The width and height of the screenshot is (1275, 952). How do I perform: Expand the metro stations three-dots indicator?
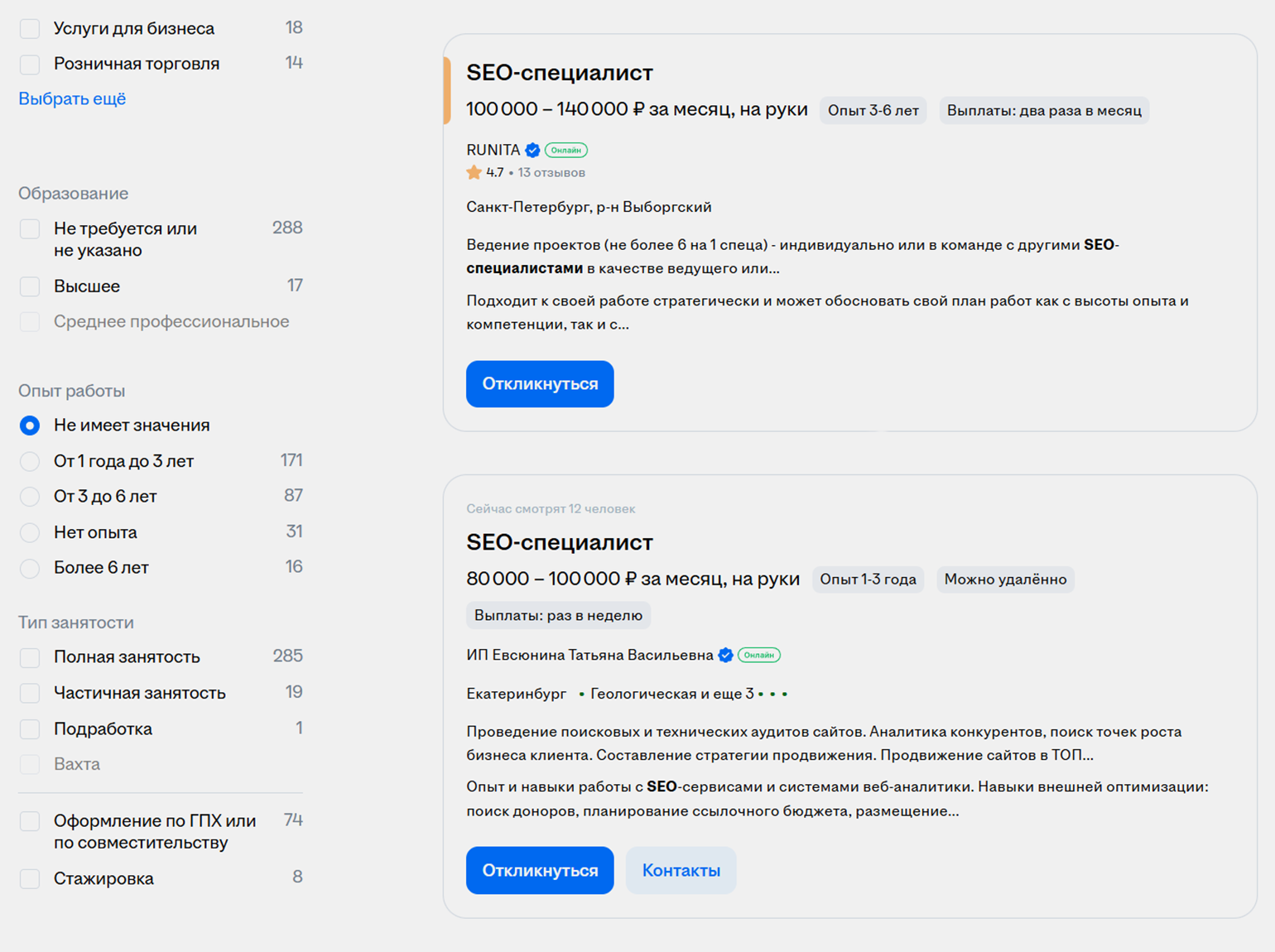(x=772, y=694)
